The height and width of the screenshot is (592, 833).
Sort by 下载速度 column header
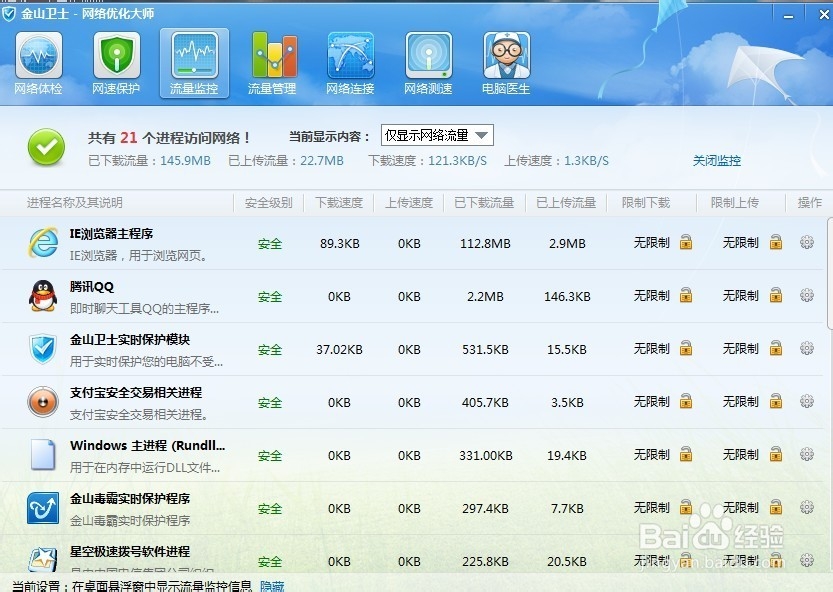tap(339, 202)
